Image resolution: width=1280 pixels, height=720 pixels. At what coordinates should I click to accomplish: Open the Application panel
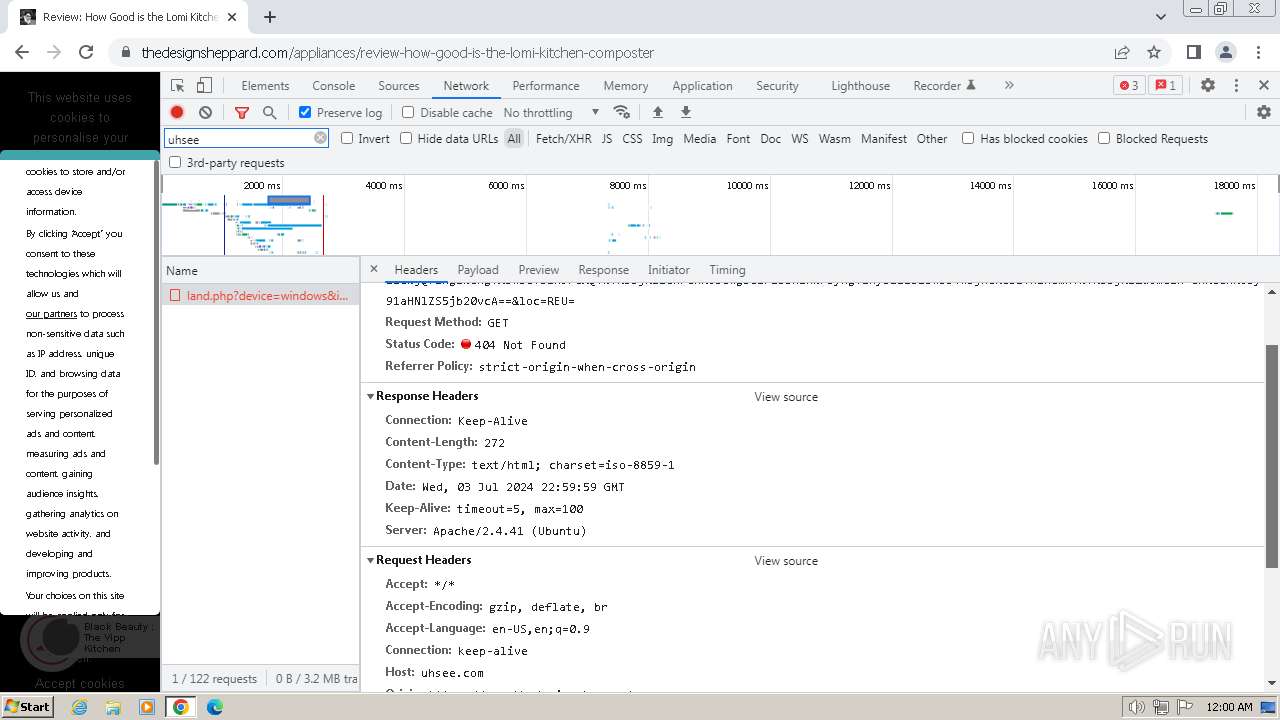click(x=702, y=86)
